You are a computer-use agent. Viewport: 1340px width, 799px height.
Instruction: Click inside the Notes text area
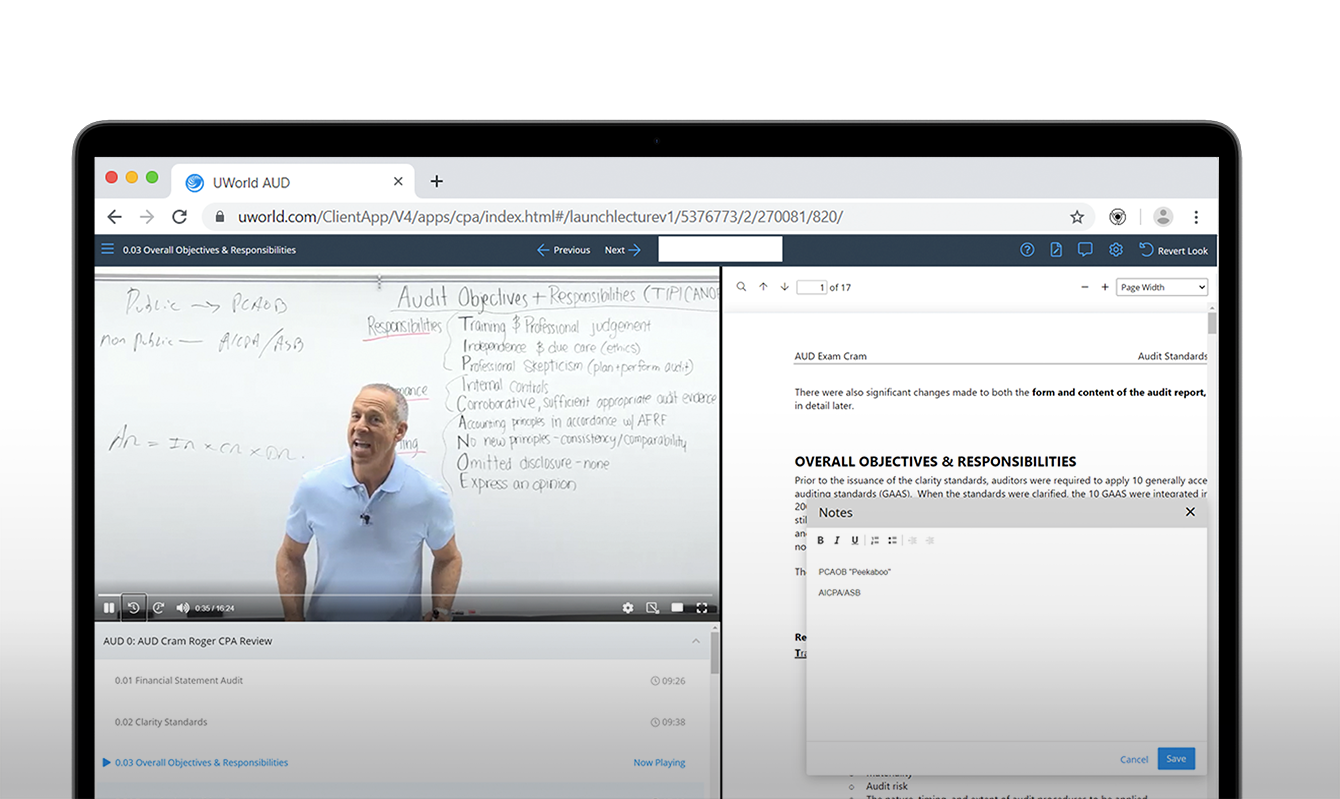[x=1006, y=647]
